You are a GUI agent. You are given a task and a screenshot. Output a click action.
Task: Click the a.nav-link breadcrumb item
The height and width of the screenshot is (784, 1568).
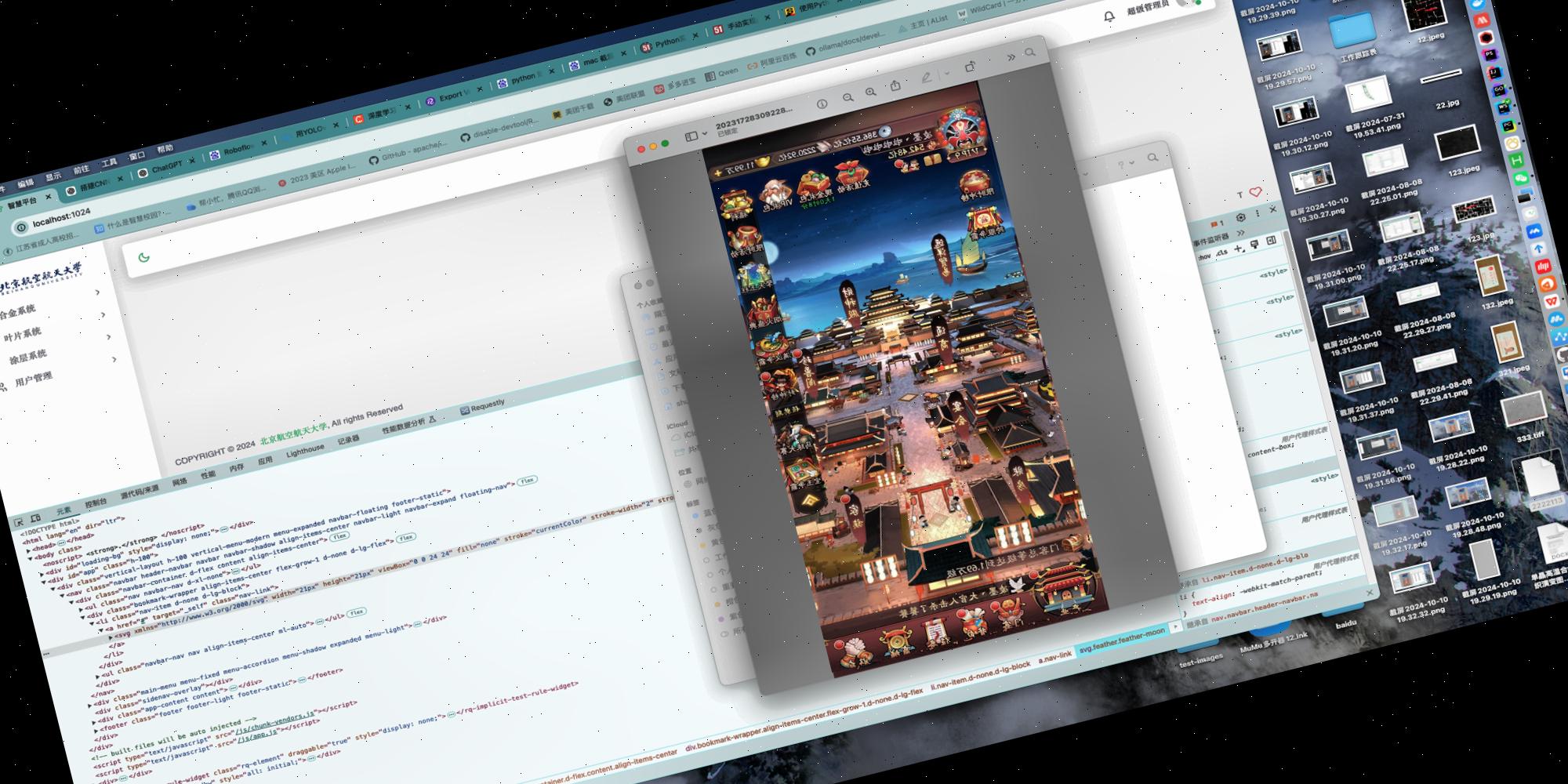click(x=1055, y=655)
